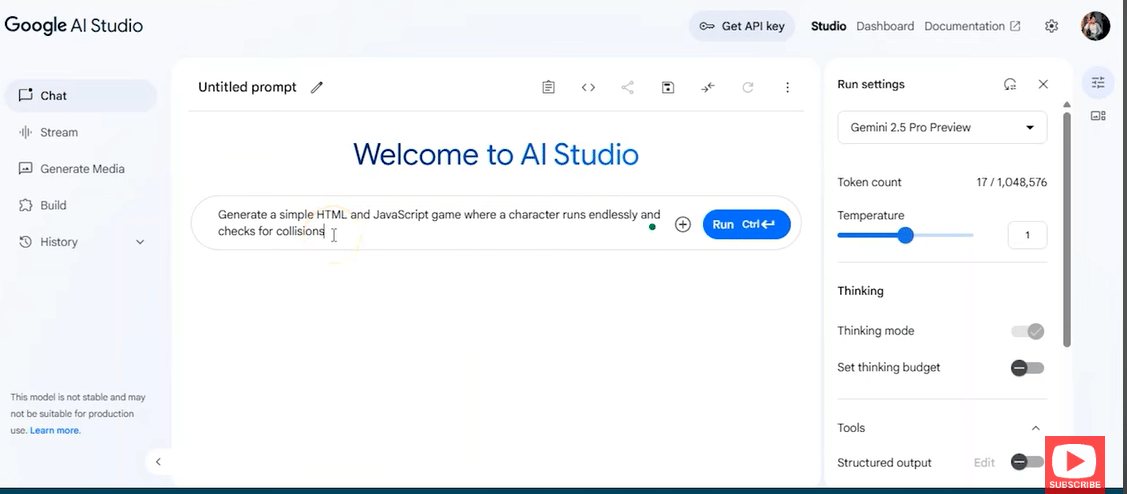The width and height of the screenshot is (1127, 494).
Task: Open the Get code icon
Action: pos(588,87)
